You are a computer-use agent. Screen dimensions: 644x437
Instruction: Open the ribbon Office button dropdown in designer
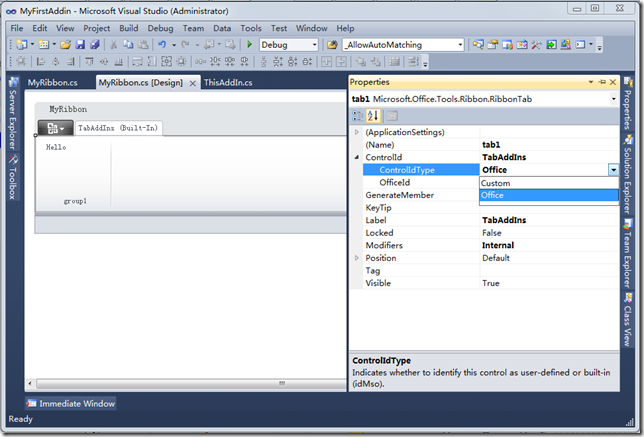55,129
